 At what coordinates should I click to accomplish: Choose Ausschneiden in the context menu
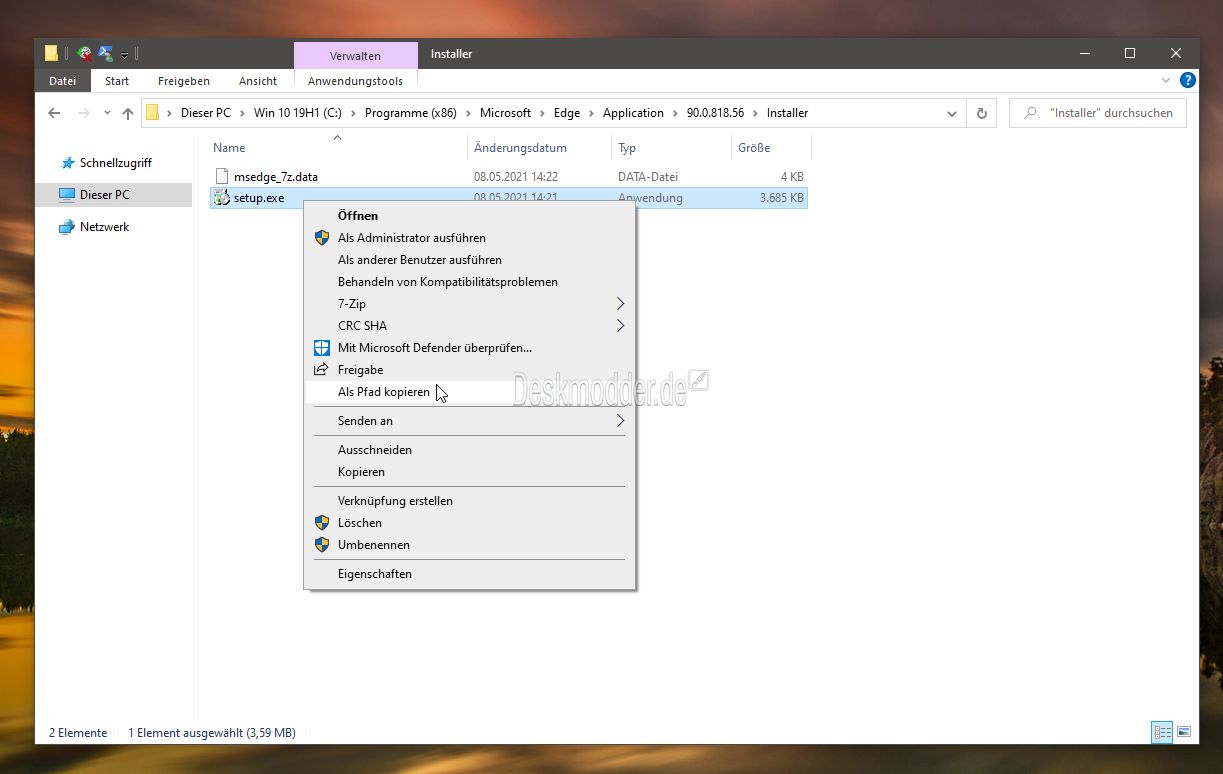(x=469, y=450)
